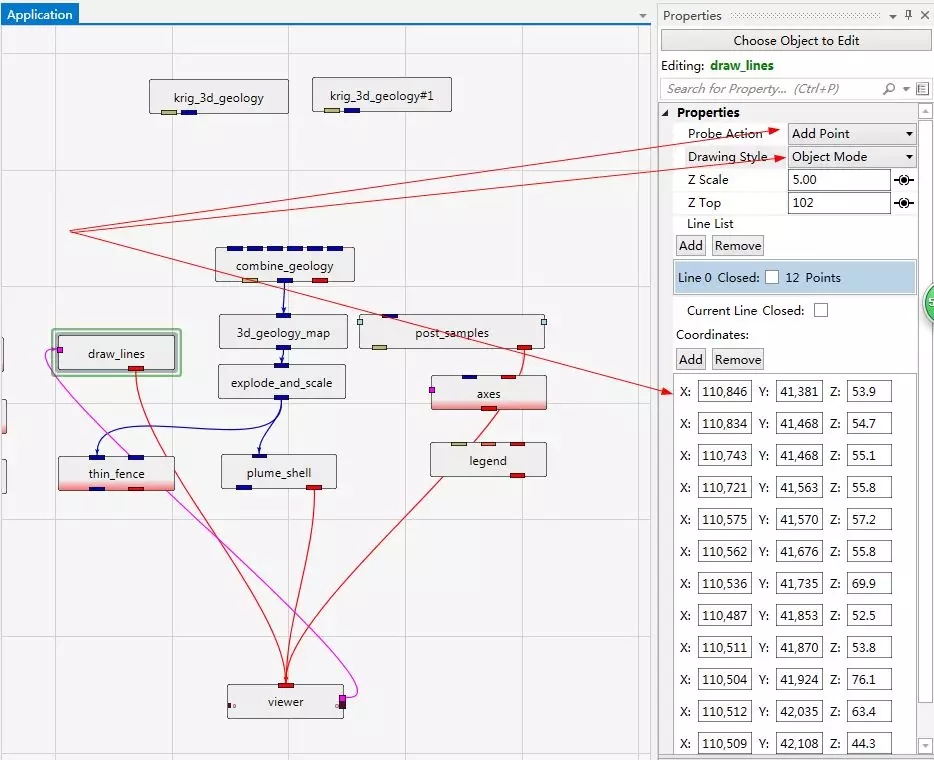Click the red input port atop viewer
This screenshot has height=760, width=934.
click(286, 685)
